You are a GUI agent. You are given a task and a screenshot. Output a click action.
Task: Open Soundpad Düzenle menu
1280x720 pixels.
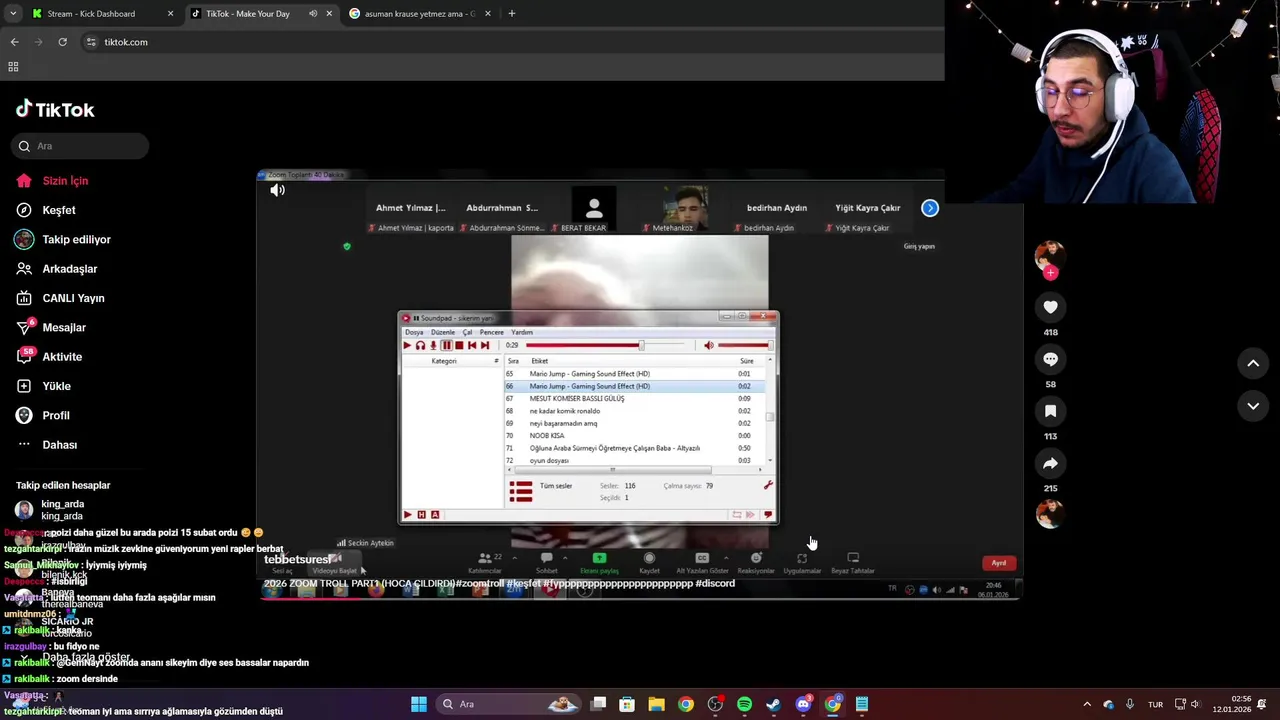[x=443, y=332]
